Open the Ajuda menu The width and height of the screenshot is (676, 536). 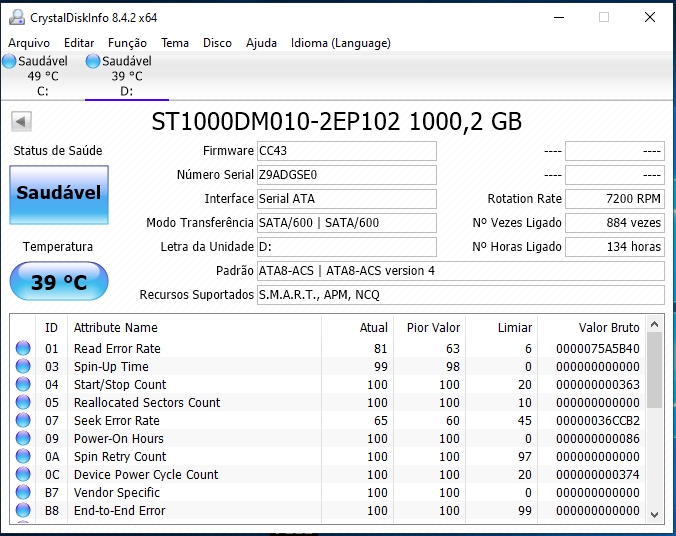pos(261,43)
